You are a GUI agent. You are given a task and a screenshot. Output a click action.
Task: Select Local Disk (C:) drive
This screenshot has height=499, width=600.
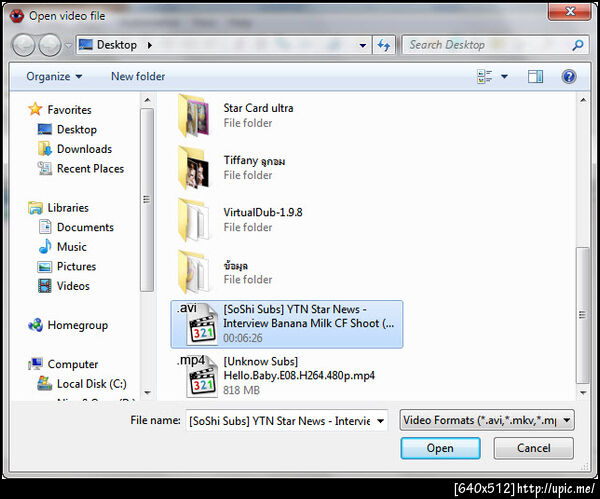pos(91,383)
